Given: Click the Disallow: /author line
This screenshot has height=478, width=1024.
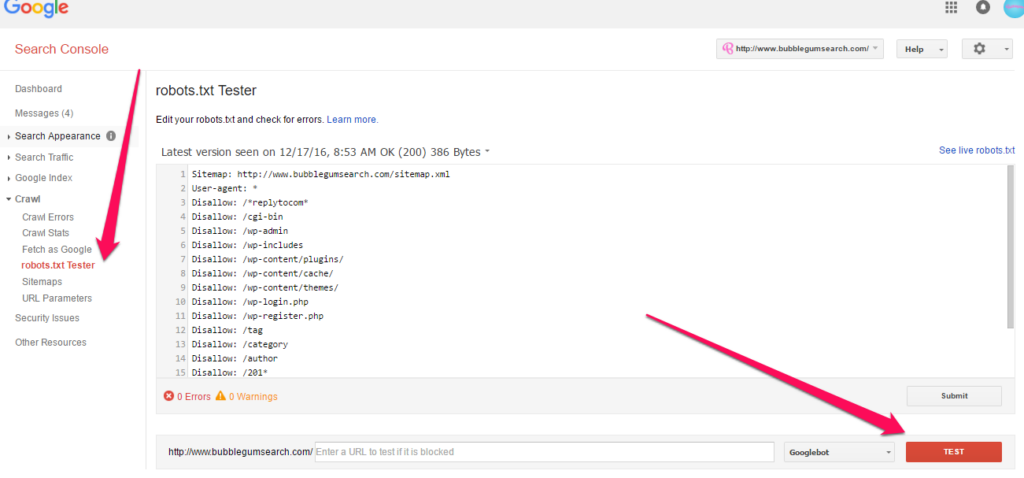Looking at the screenshot, I should 234,358.
